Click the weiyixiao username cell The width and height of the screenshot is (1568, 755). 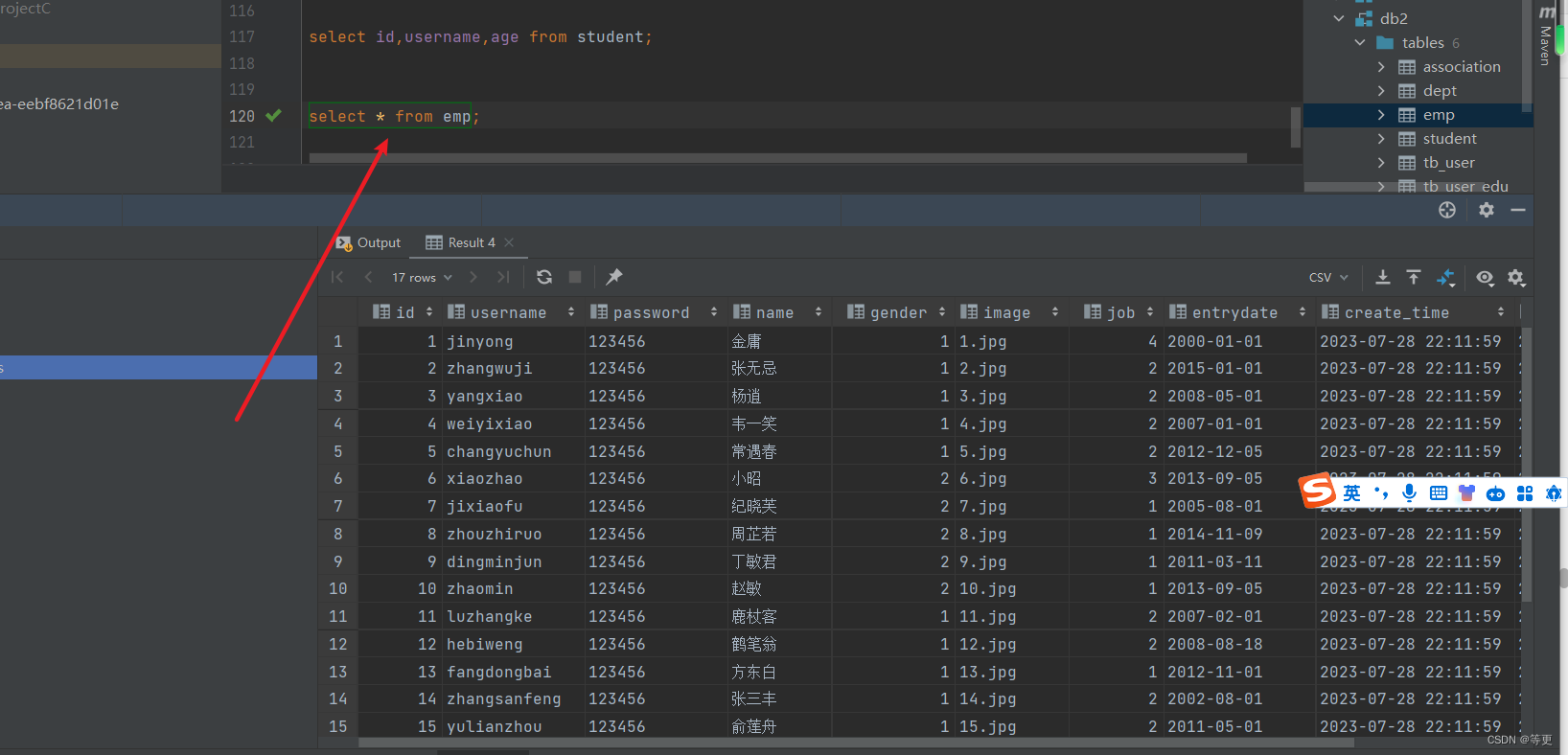coord(514,423)
